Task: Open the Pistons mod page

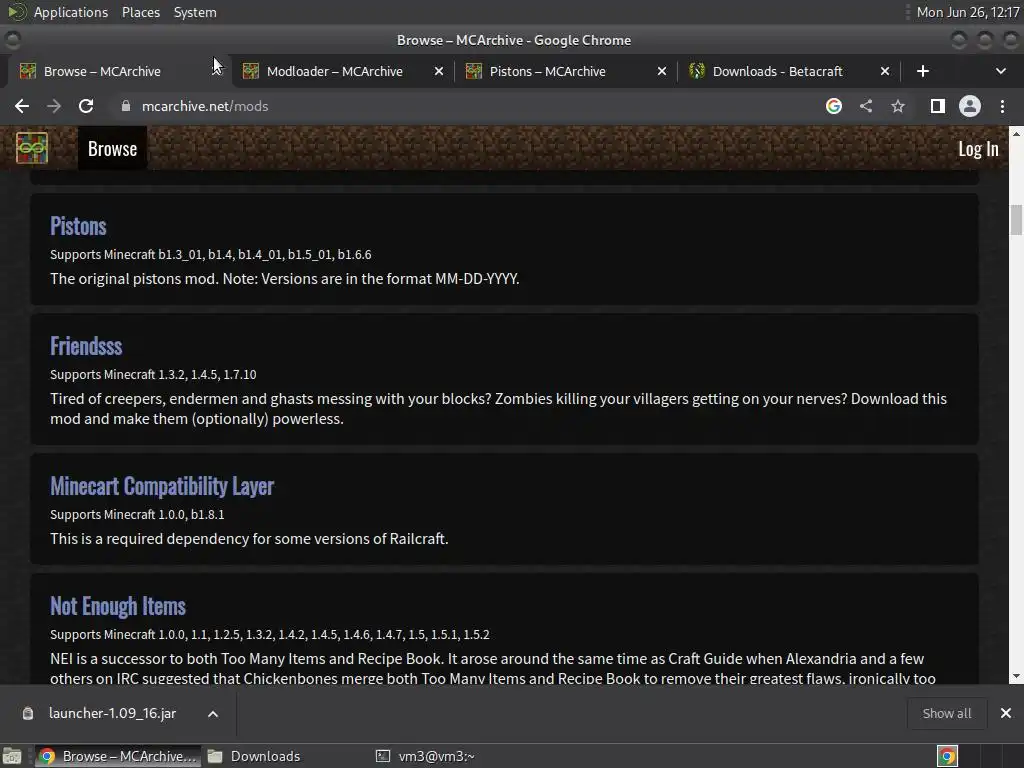Action: [78, 226]
